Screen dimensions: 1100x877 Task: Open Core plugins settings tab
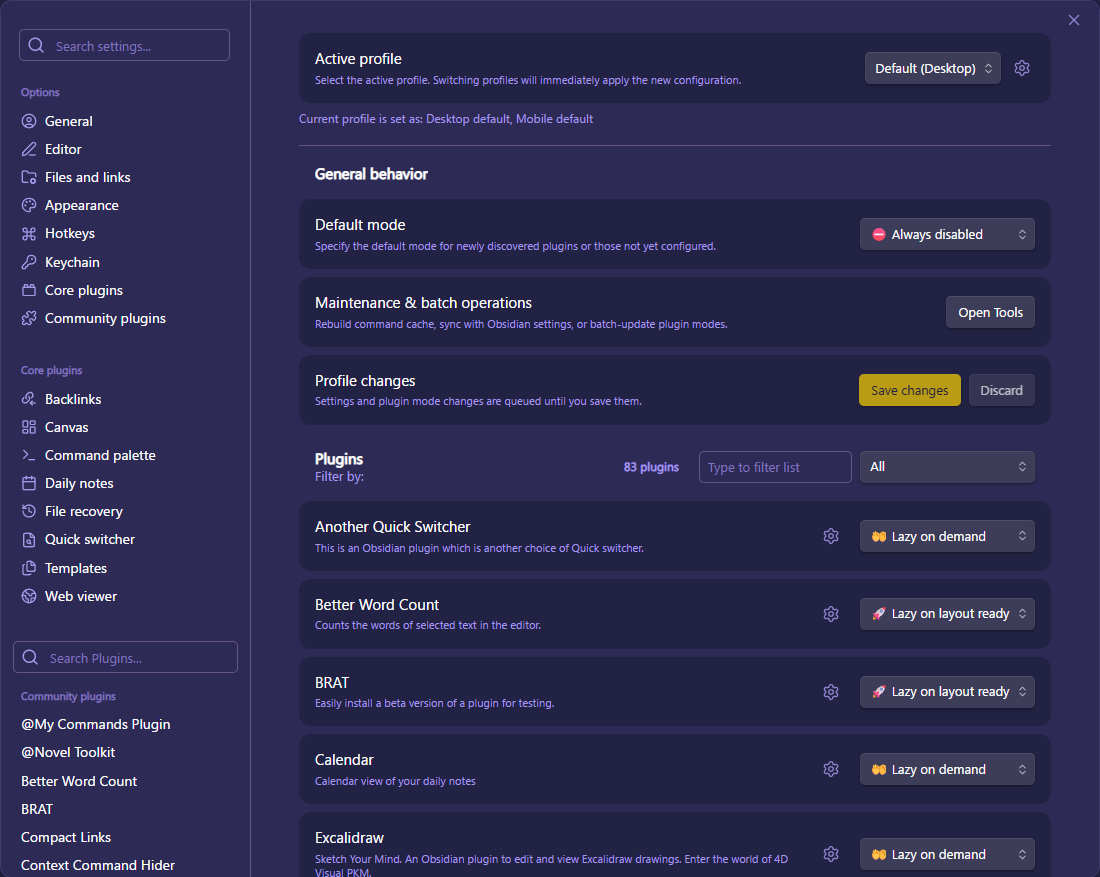83,290
